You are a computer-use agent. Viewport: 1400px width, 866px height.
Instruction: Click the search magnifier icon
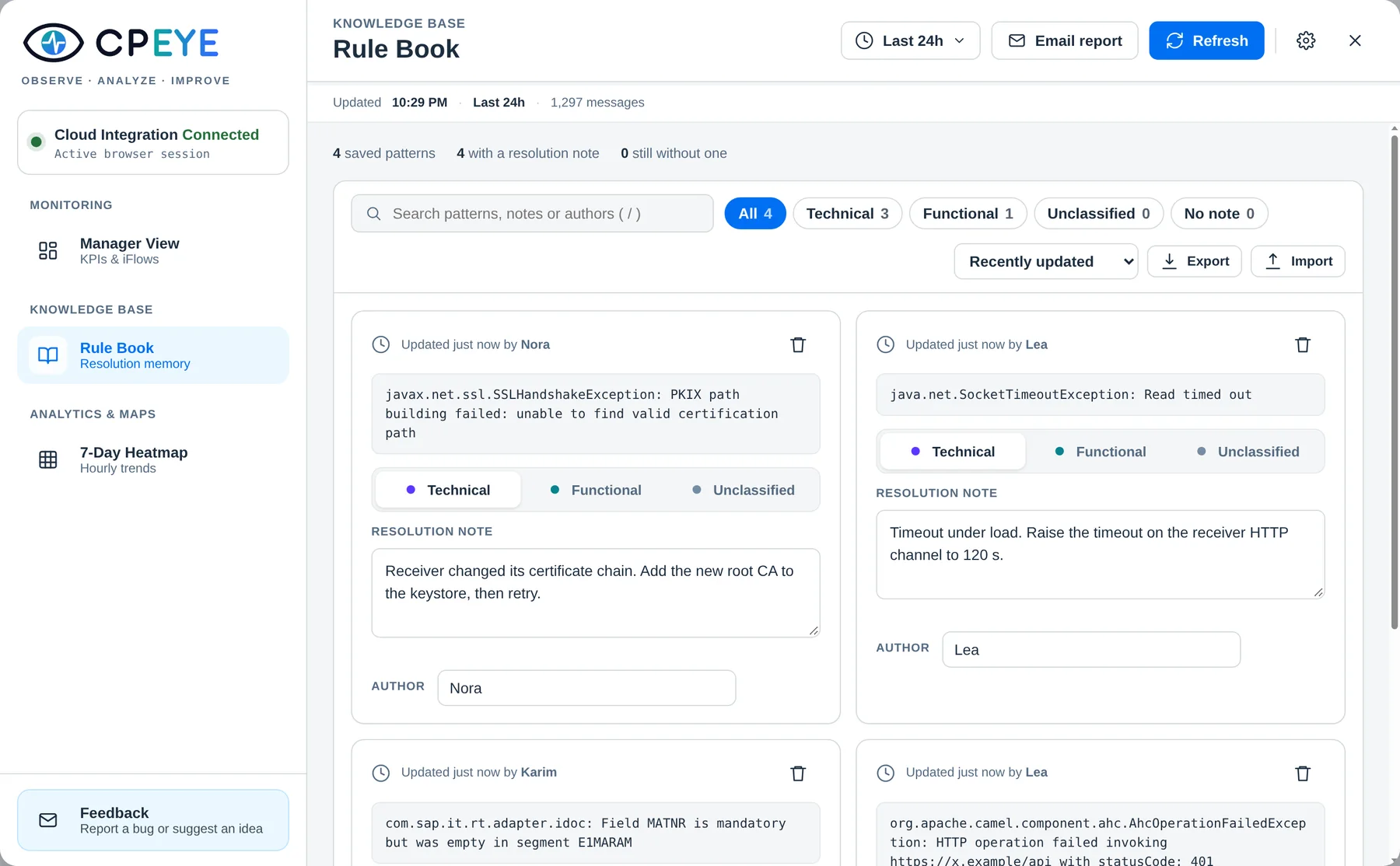pyautogui.click(x=373, y=214)
